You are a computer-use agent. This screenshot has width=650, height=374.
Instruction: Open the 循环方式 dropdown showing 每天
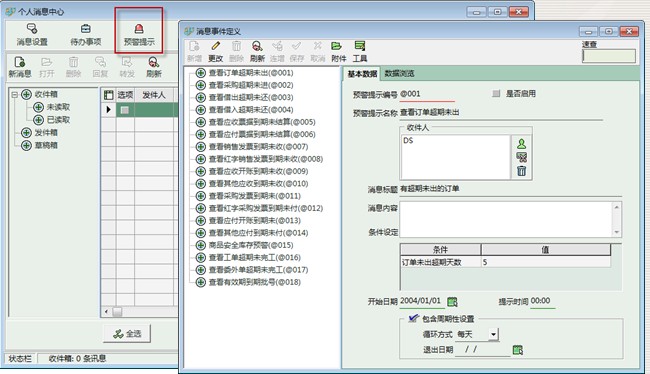493,334
